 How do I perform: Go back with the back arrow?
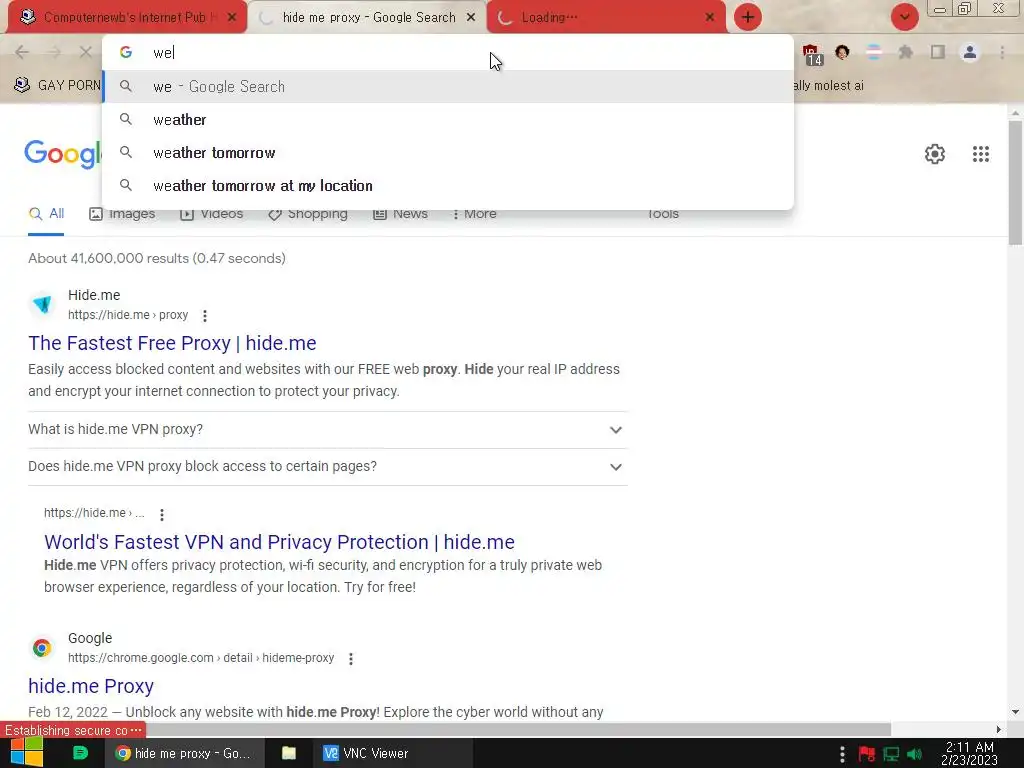(22, 52)
